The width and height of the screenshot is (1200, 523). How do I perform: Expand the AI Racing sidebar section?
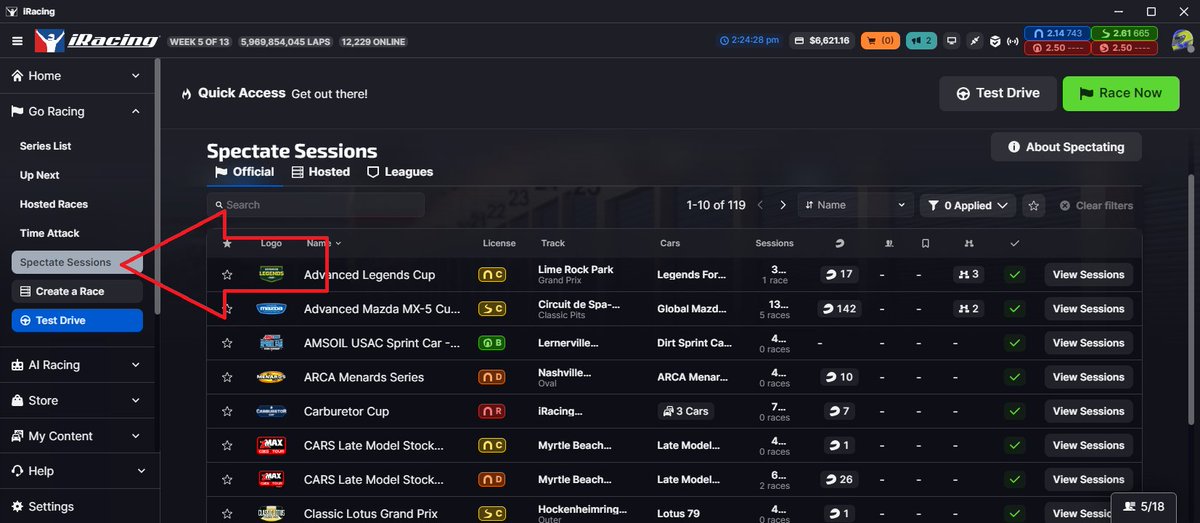tap(76, 365)
